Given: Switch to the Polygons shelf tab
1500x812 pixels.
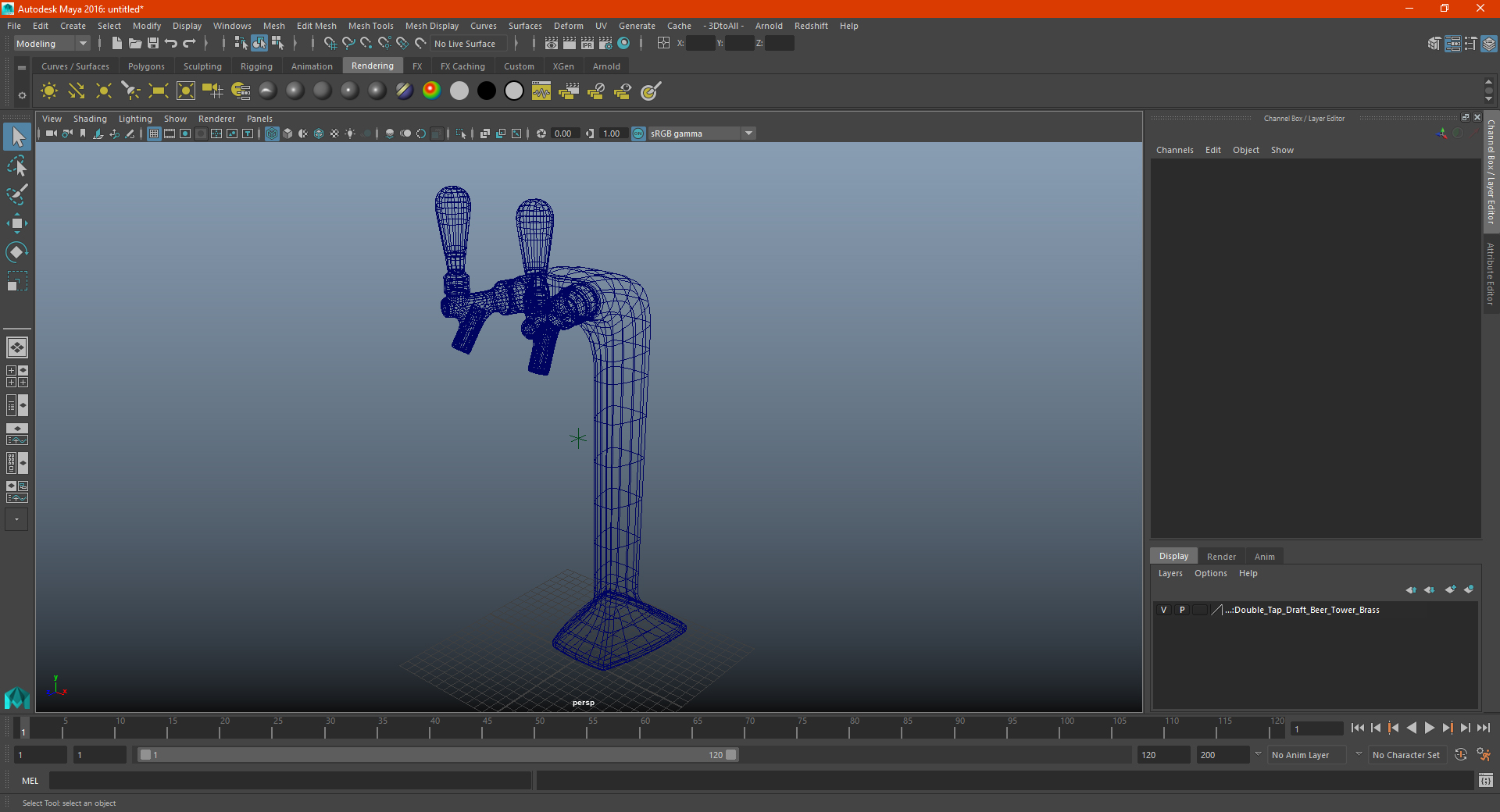Looking at the screenshot, I should point(146,66).
